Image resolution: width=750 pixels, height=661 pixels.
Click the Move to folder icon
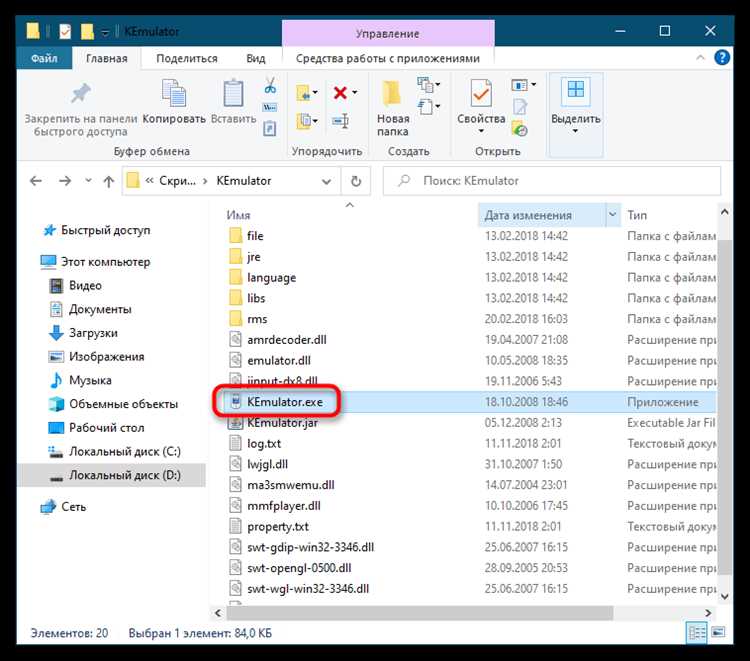pos(303,92)
